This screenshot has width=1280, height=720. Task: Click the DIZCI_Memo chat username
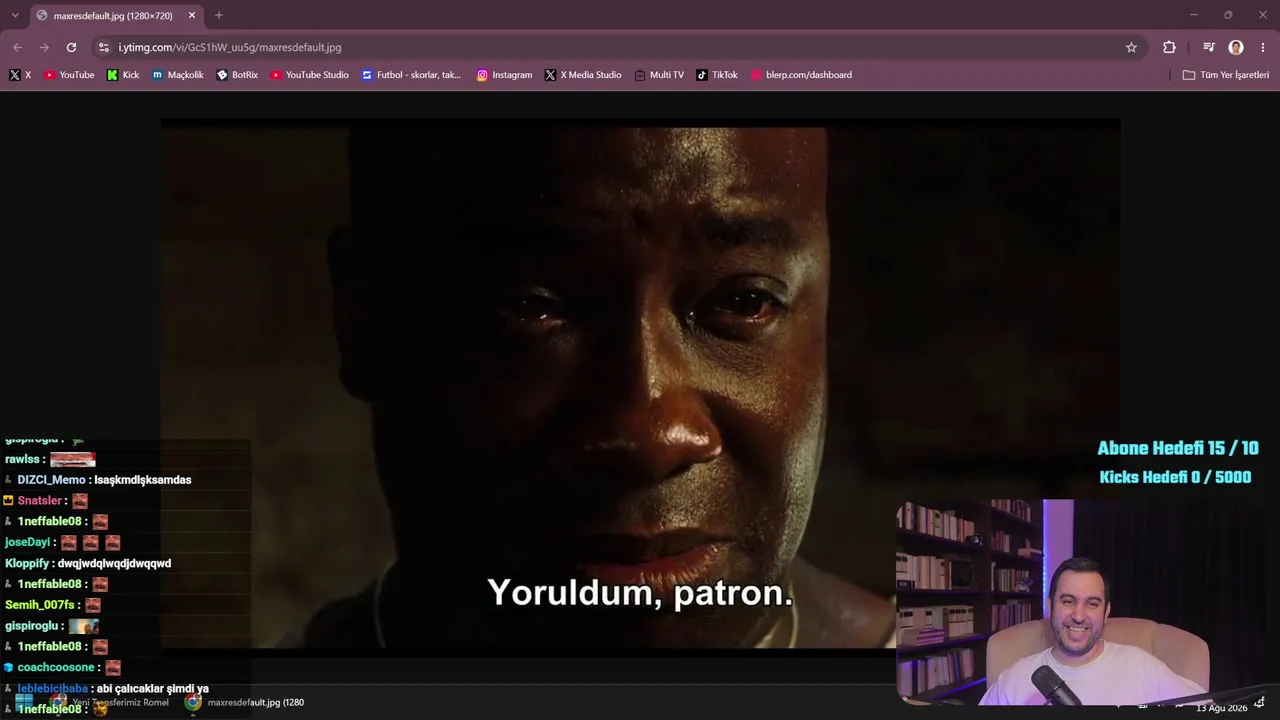click(51, 480)
